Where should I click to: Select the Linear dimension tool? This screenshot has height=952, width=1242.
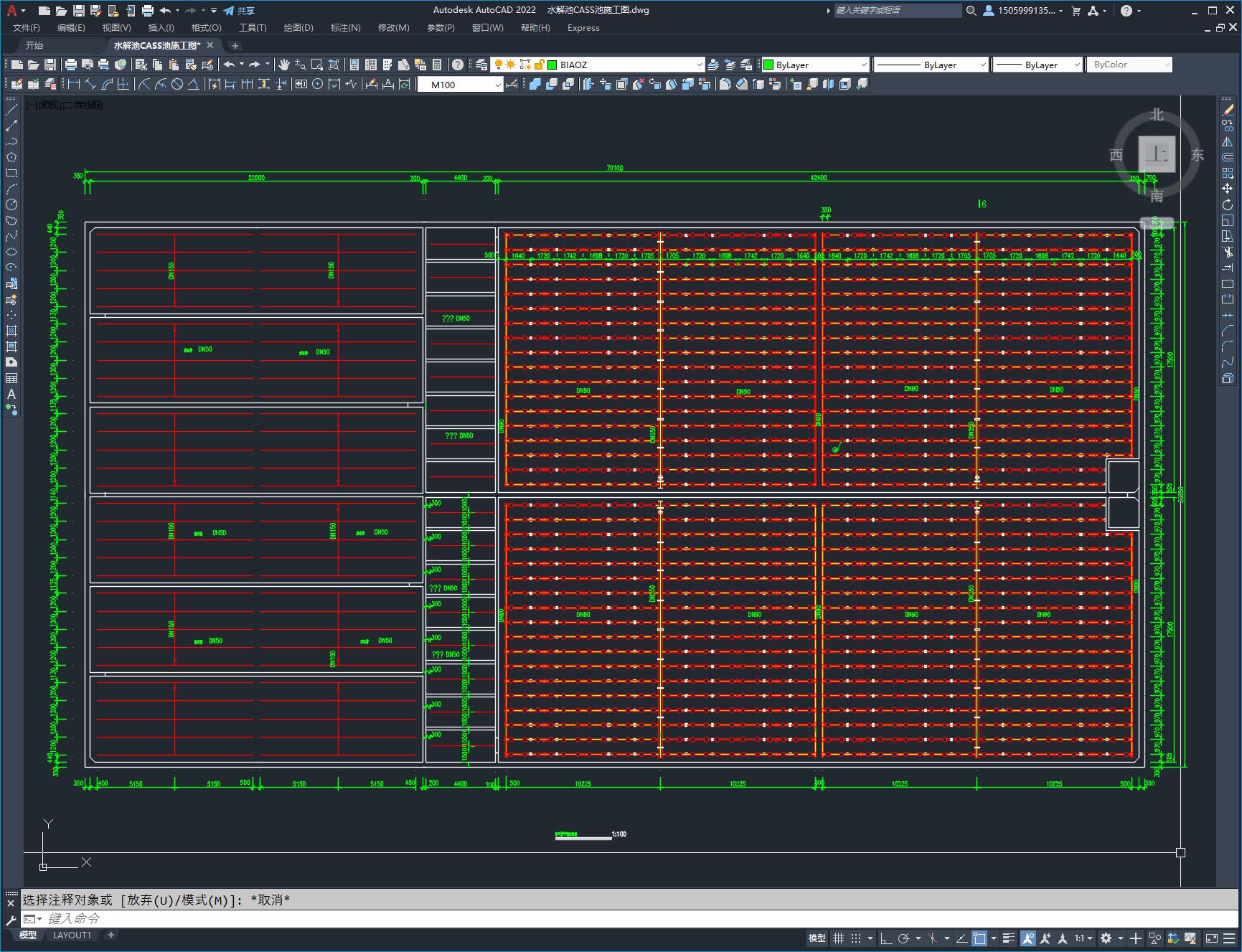(74, 85)
